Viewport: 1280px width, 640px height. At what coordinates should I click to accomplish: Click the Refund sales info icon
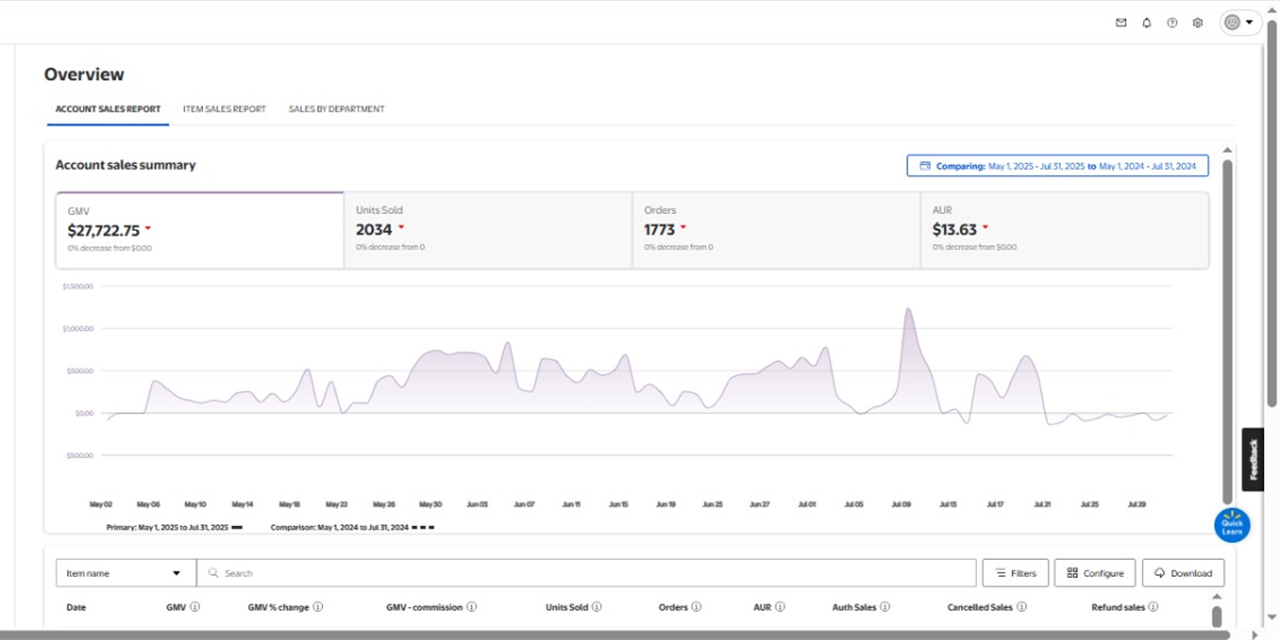(1153, 606)
